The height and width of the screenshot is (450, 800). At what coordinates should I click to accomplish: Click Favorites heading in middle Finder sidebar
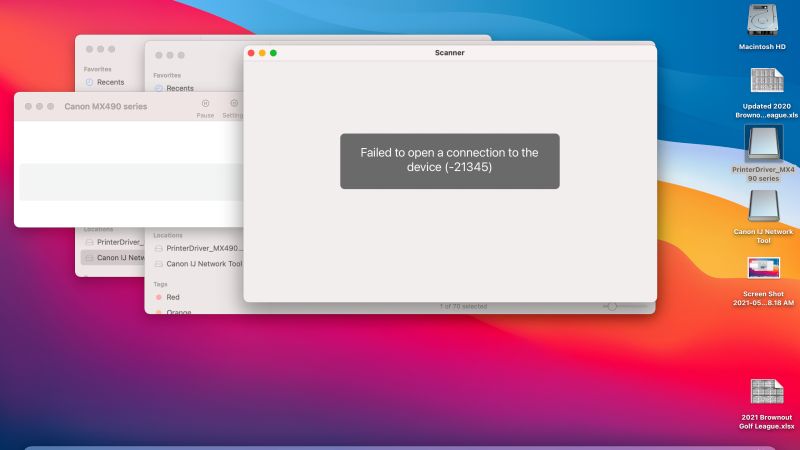pos(167,76)
